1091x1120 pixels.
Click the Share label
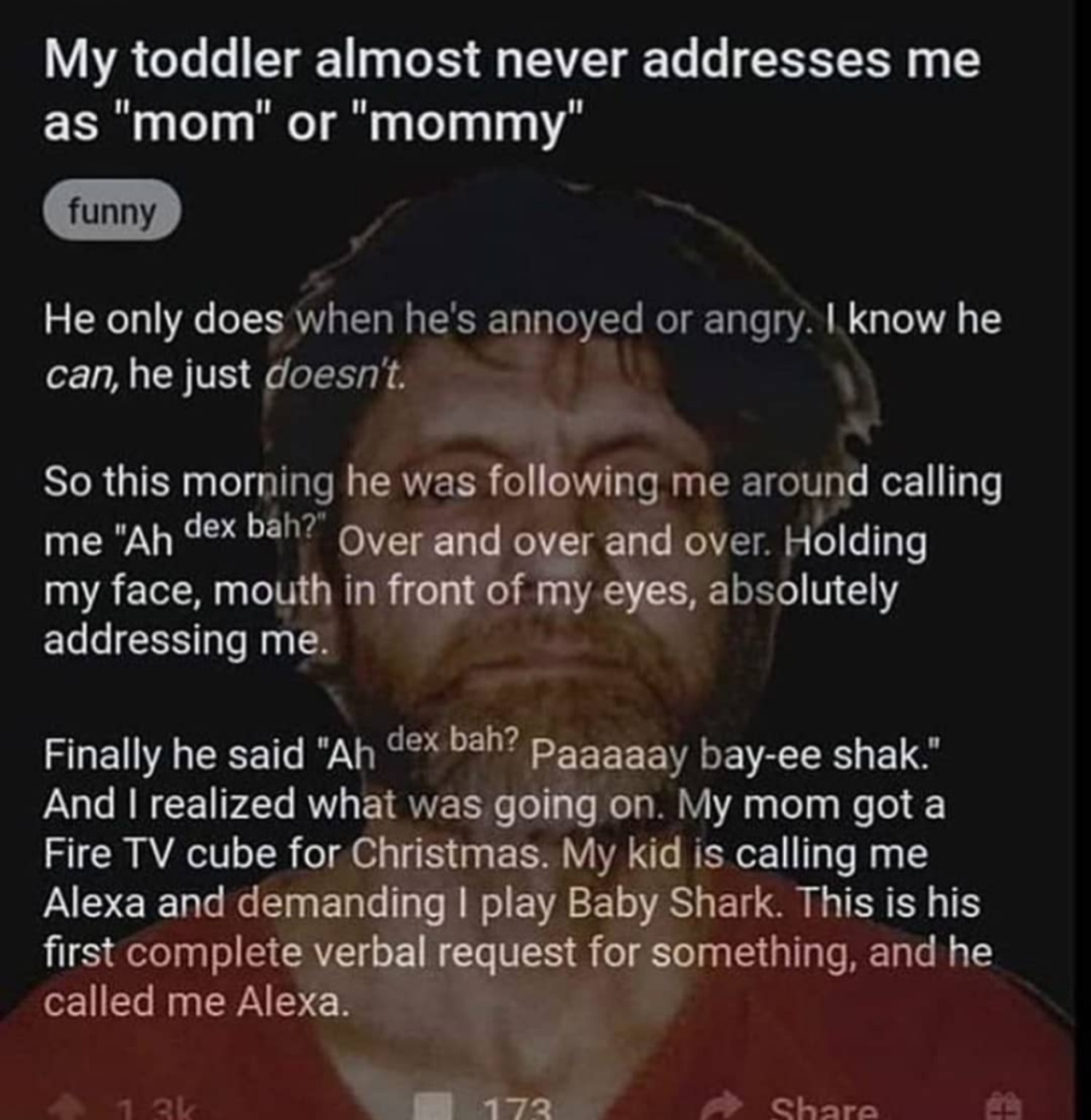[x=824, y=1110]
